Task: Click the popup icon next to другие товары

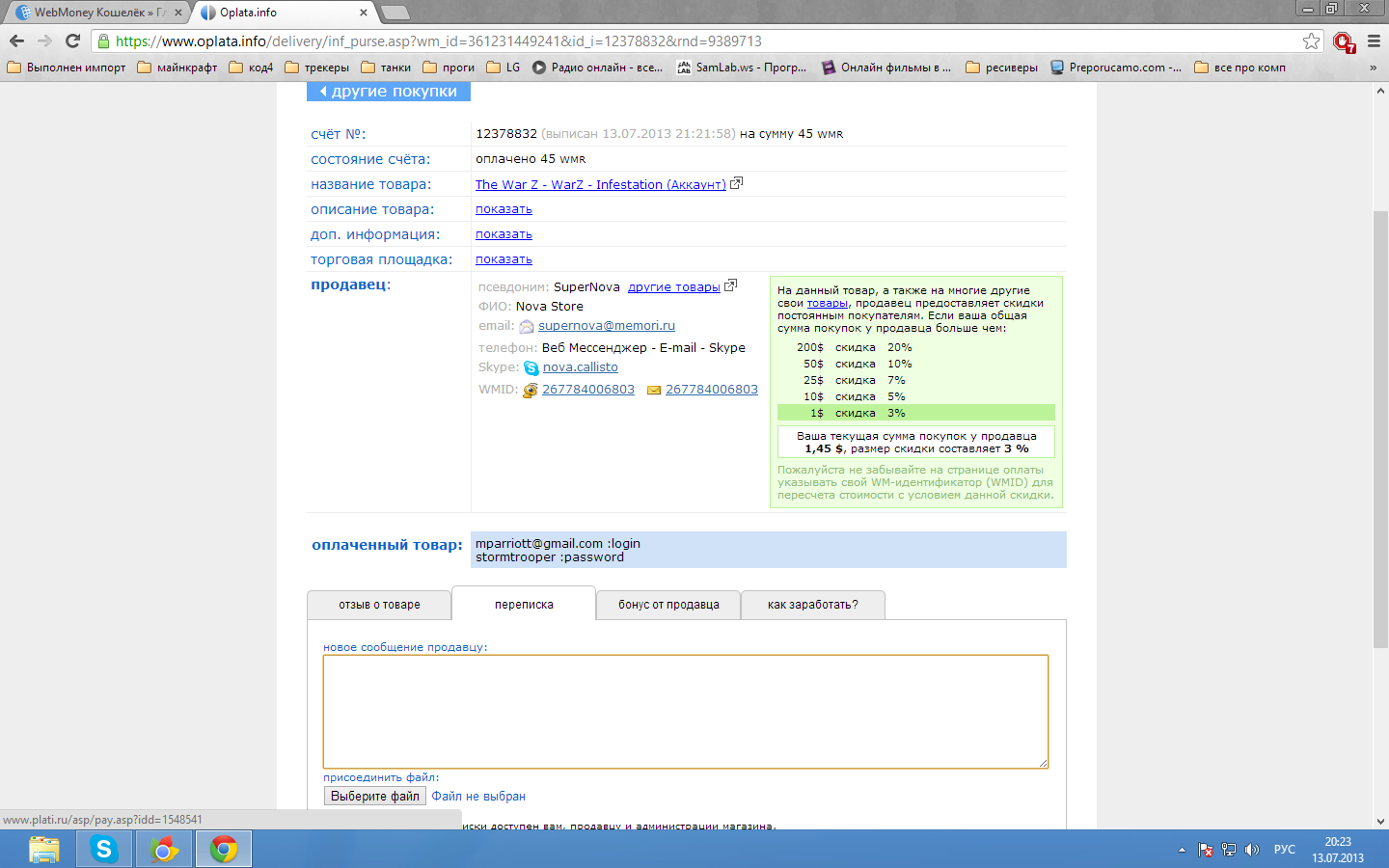Action: point(730,285)
